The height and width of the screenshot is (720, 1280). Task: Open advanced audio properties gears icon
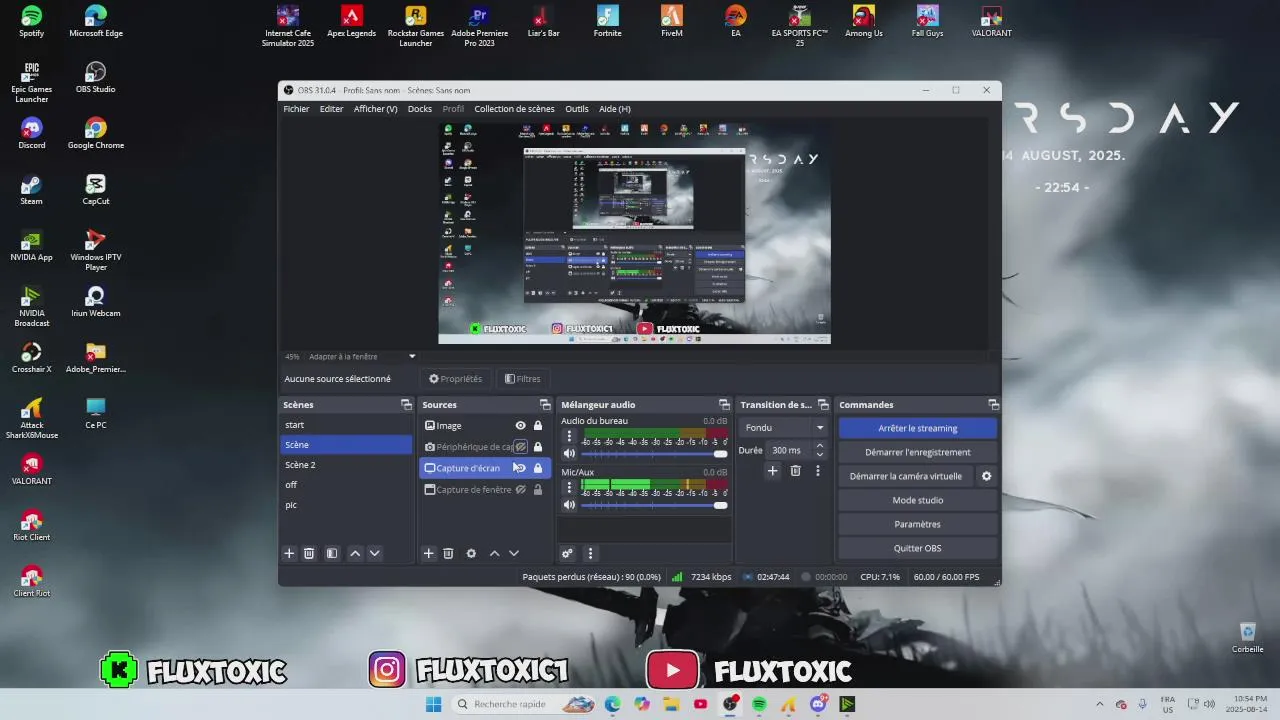point(567,553)
